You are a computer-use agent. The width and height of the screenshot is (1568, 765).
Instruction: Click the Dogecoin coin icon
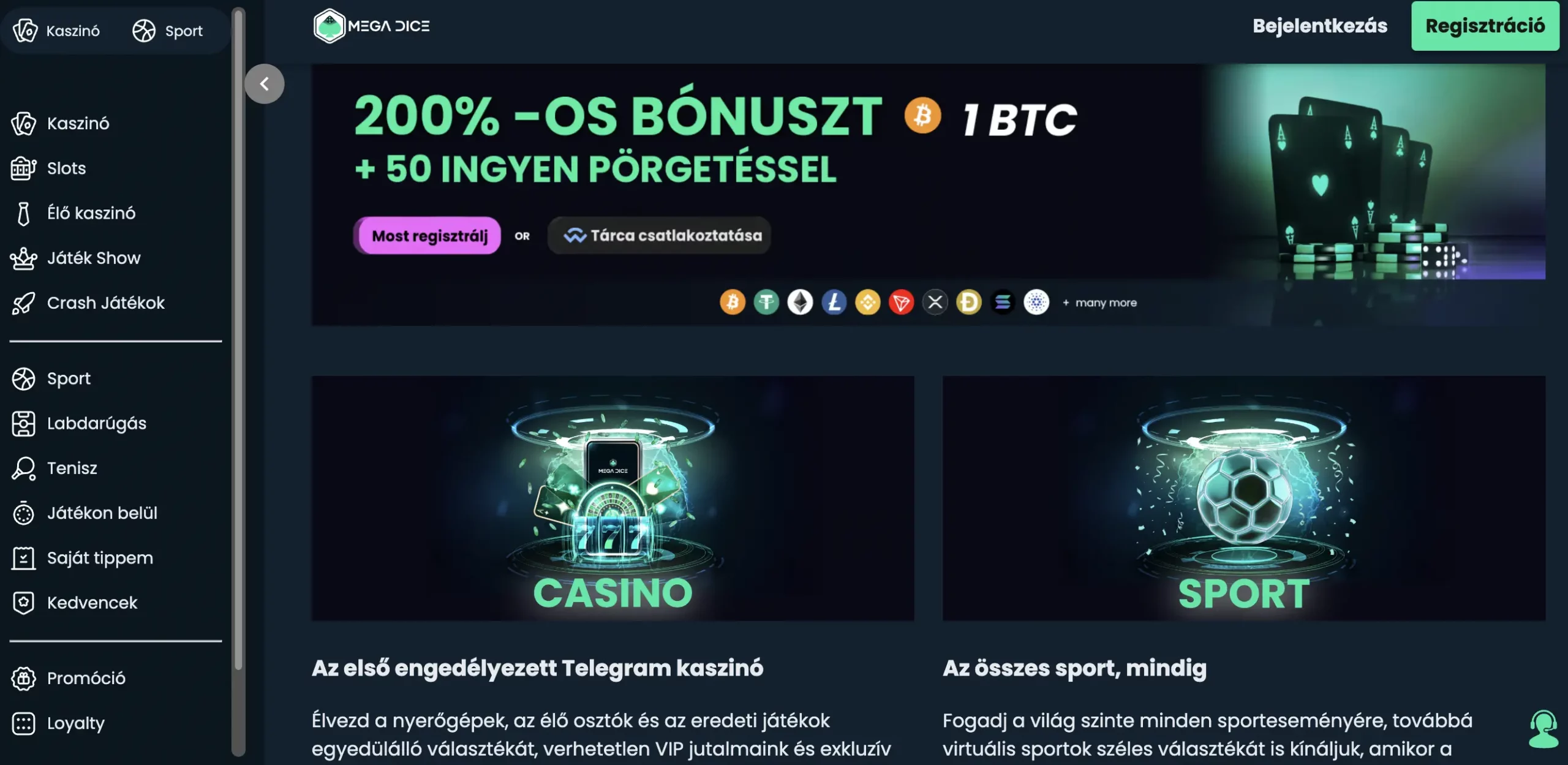pyautogui.click(x=969, y=302)
